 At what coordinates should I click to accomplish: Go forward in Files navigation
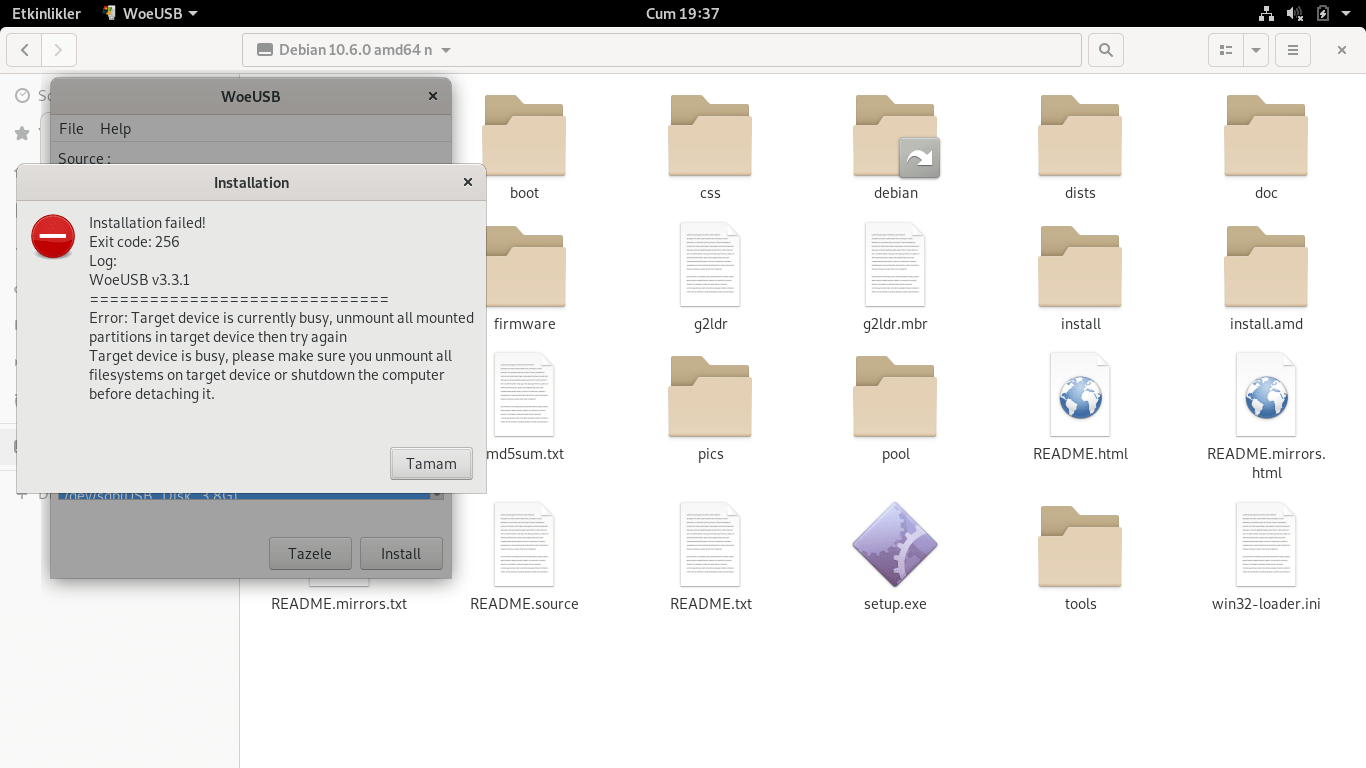pos(59,50)
